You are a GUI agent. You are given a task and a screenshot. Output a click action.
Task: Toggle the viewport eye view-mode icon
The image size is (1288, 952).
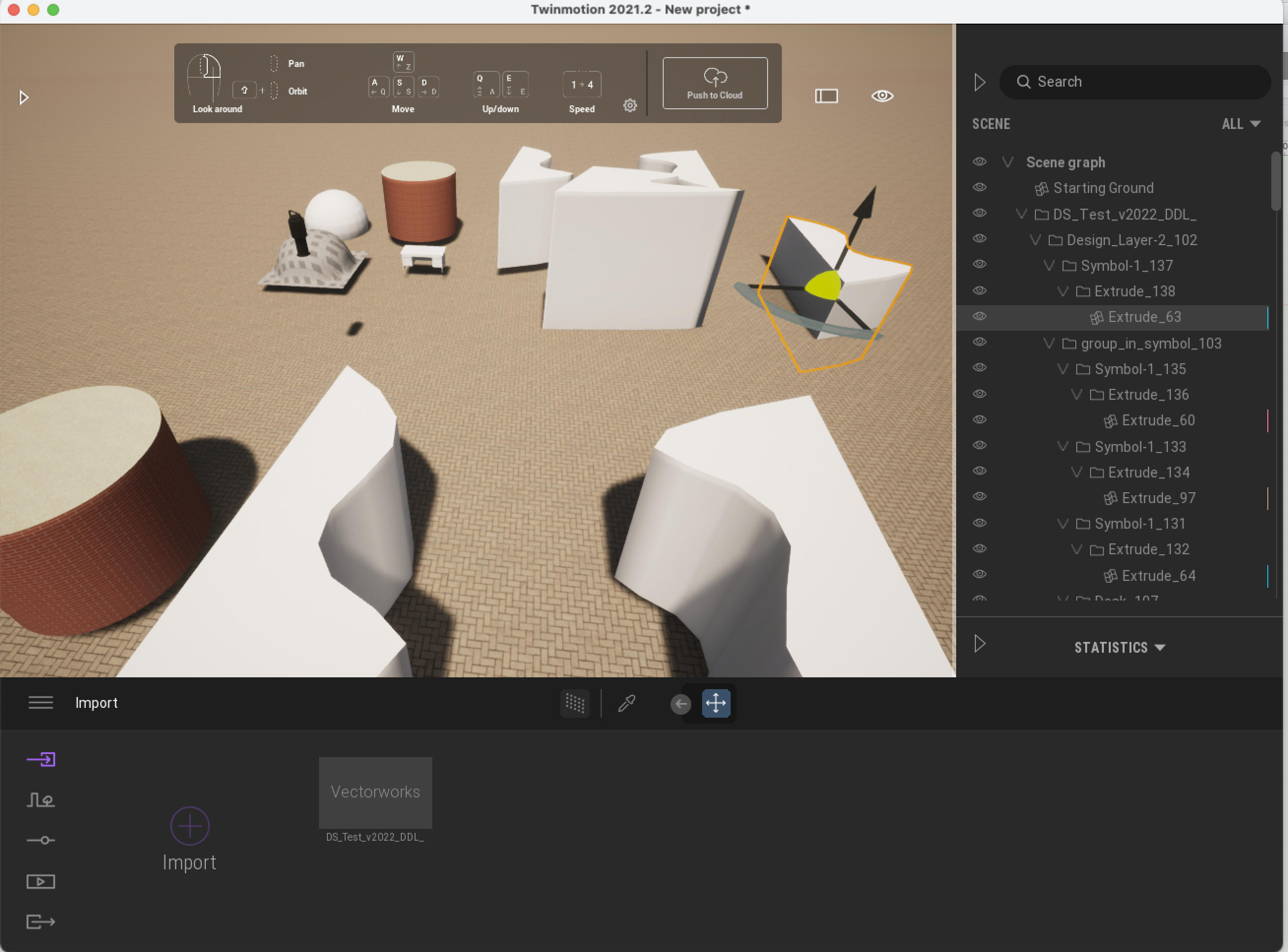tap(882, 95)
